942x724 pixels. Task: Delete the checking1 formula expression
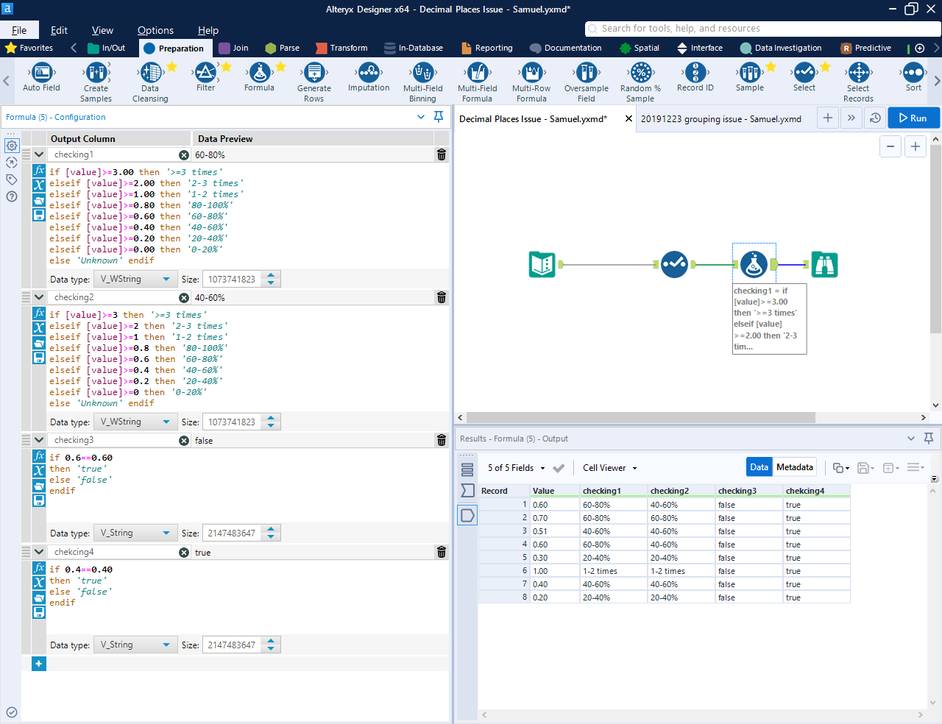tap(441, 155)
